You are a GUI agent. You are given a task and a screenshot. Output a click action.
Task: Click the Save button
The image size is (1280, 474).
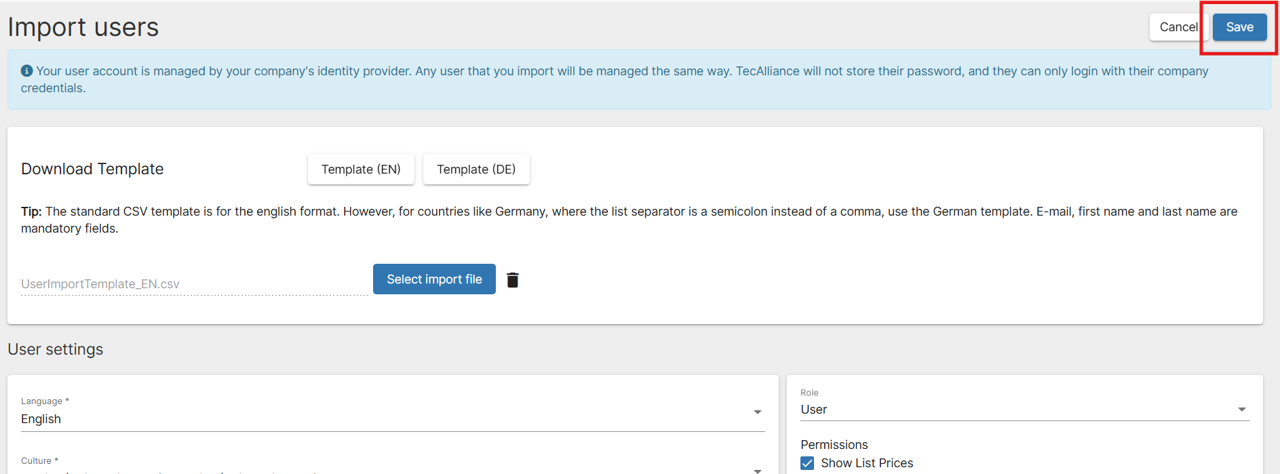(x=1239, y=27)
